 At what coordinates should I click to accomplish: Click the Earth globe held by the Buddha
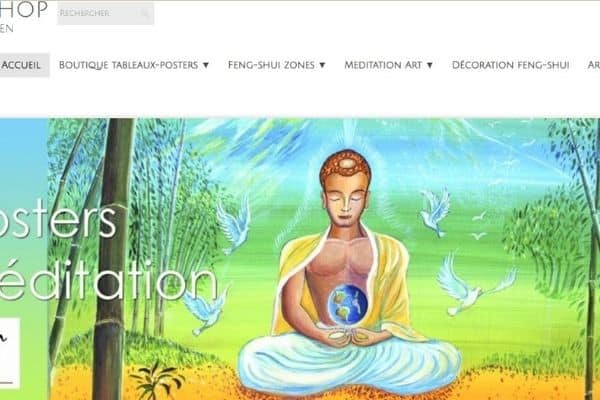click(x=348, y=304)
